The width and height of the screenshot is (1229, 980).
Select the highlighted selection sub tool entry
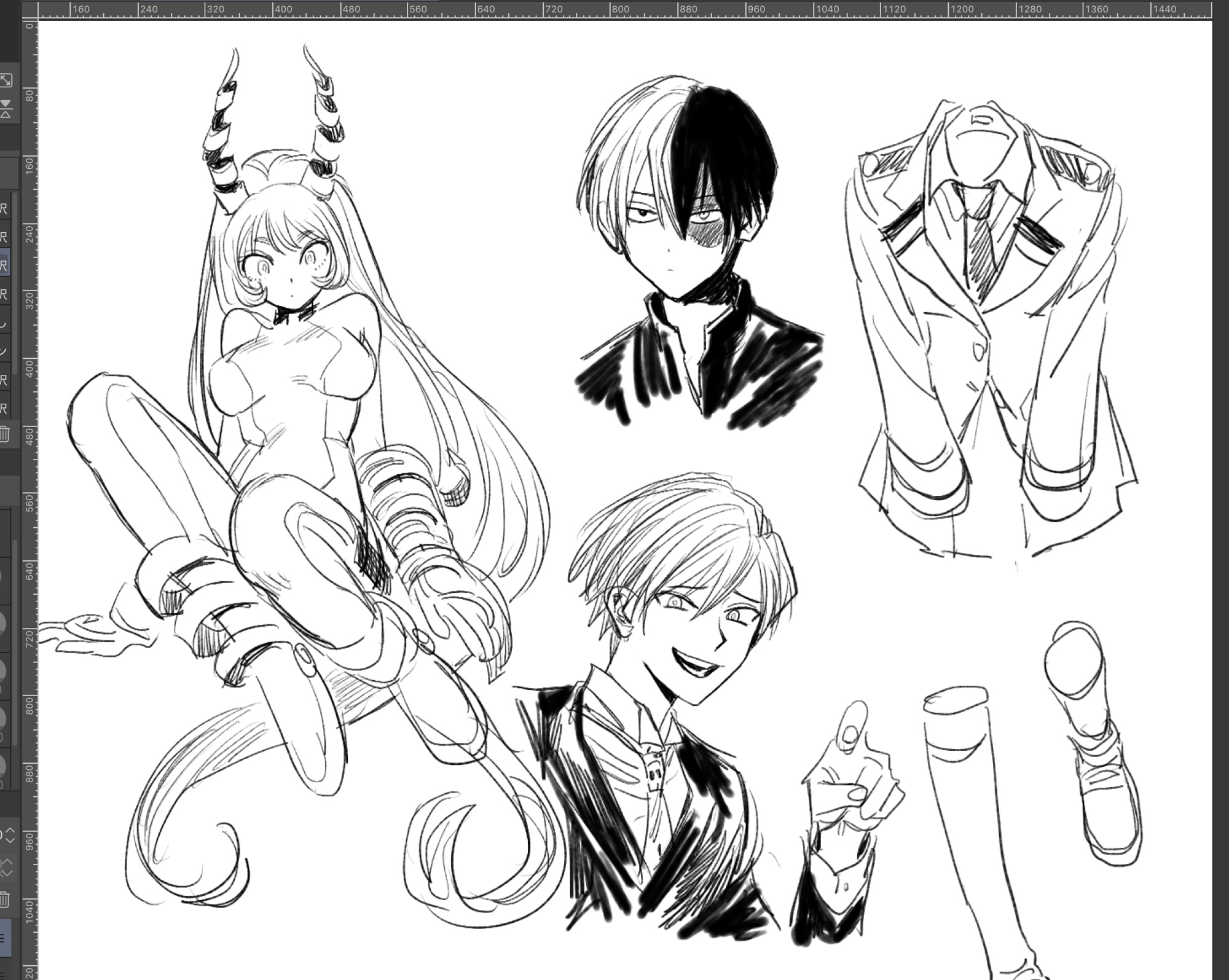(4, 265)
